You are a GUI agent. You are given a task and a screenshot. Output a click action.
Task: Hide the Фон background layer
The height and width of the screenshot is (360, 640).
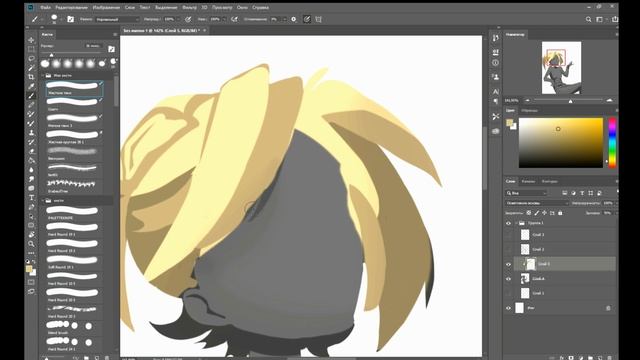pyautogui.click(x=509, y=308)
